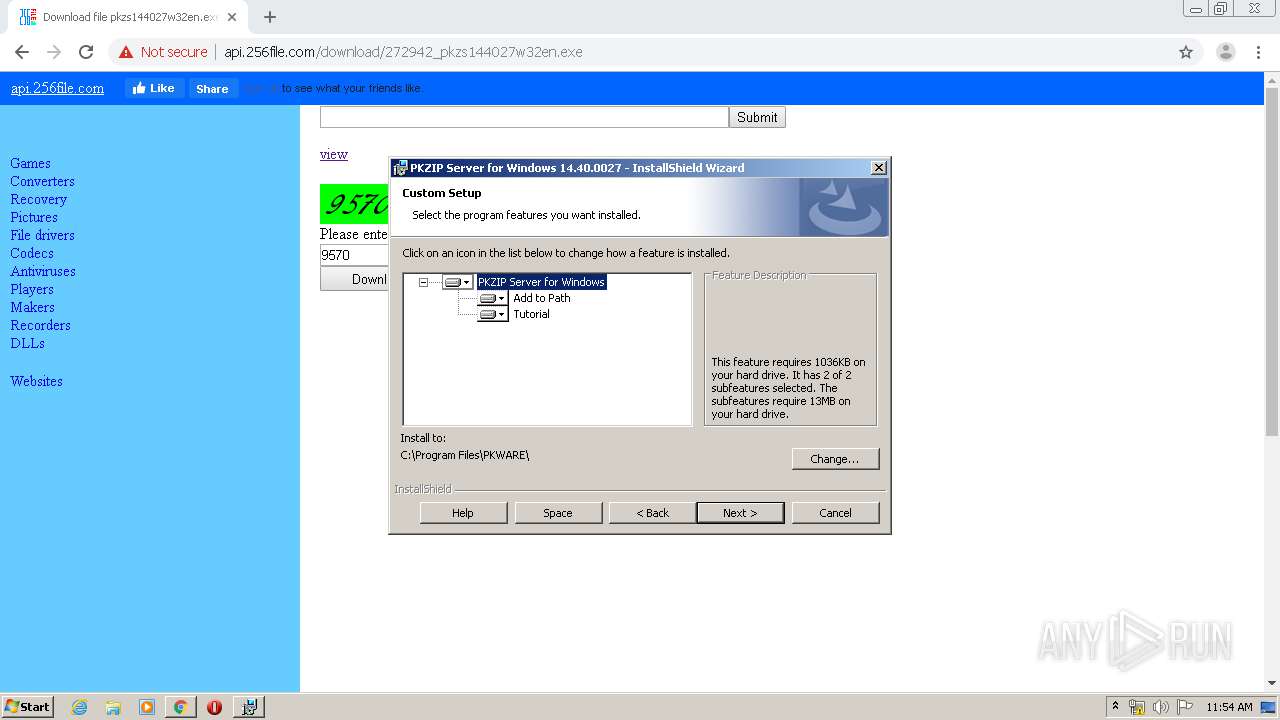
Task: Open Help in the installer
Action: pyautogui.click(x=463, y=513)
